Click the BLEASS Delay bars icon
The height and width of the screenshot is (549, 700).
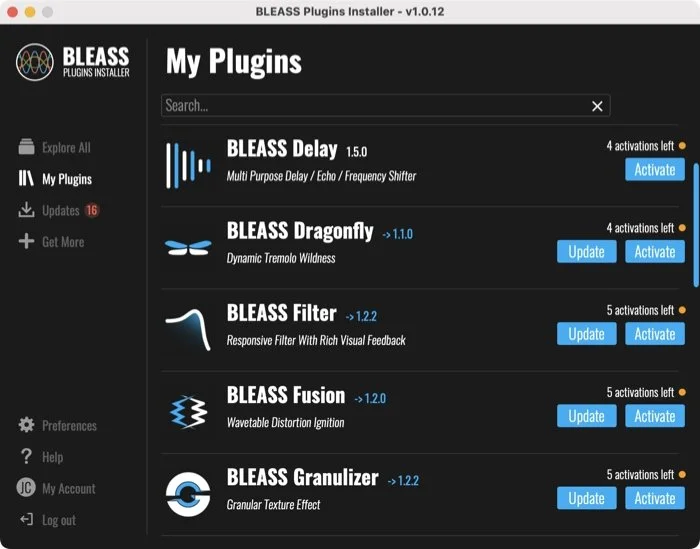point(188,166)
